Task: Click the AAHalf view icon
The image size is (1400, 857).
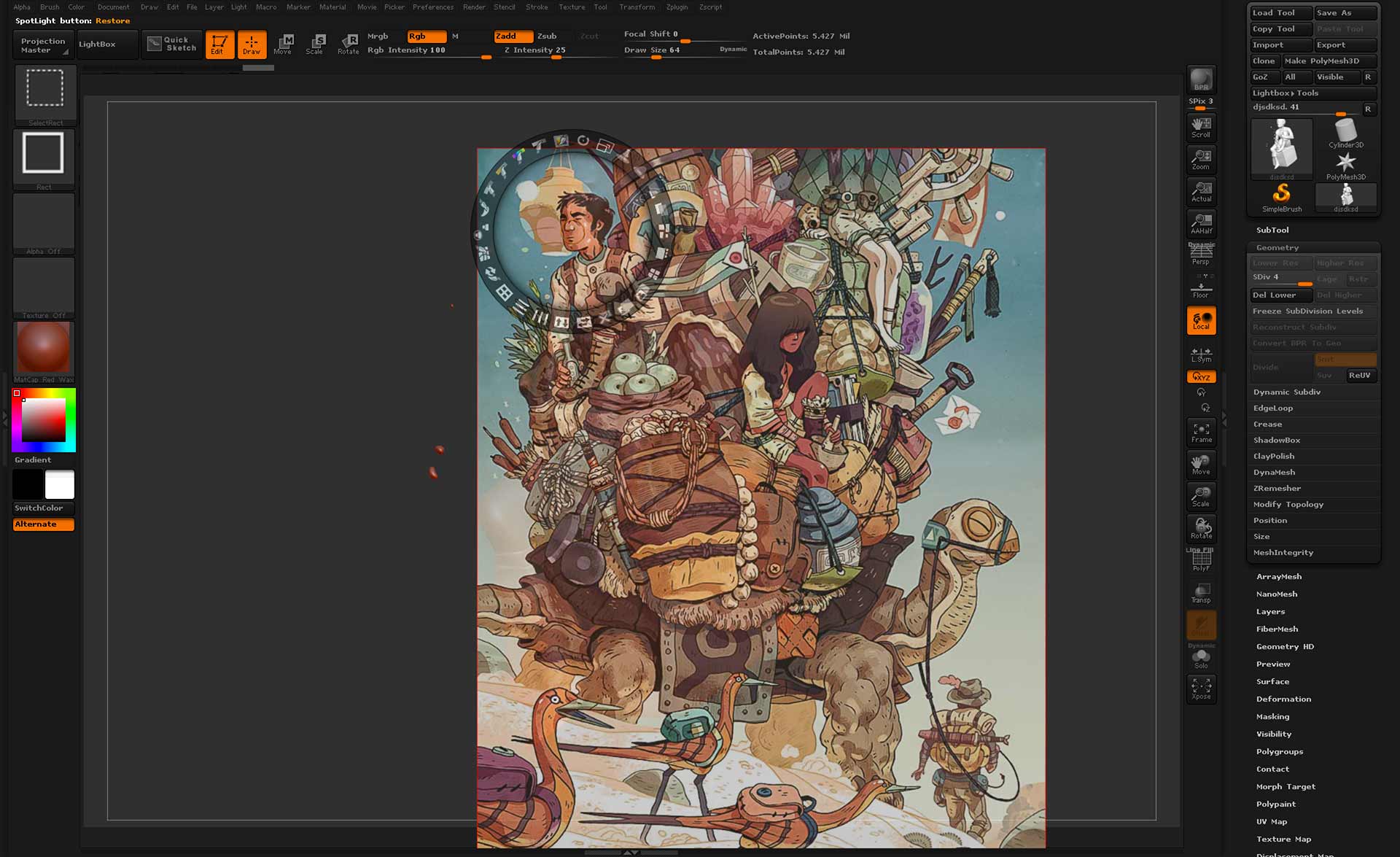Action: [x=1201, y=223]
